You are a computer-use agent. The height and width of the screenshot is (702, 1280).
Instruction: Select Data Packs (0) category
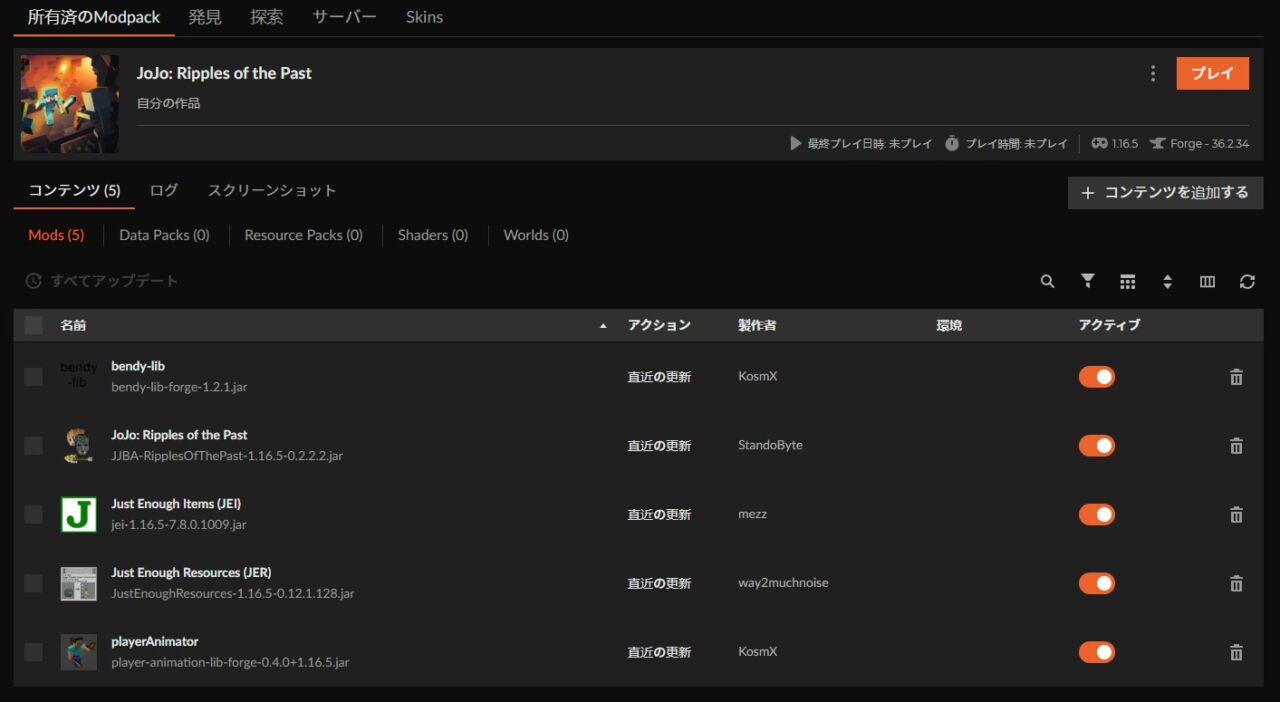tap(164, 235)
